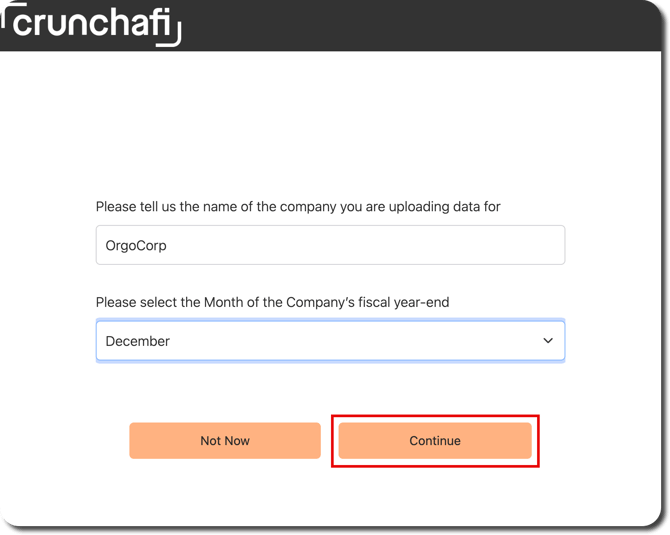Click the down chevron next to December
Image resolution: width=670 pixels, height=535 pixels.
(x=548, y=341)
